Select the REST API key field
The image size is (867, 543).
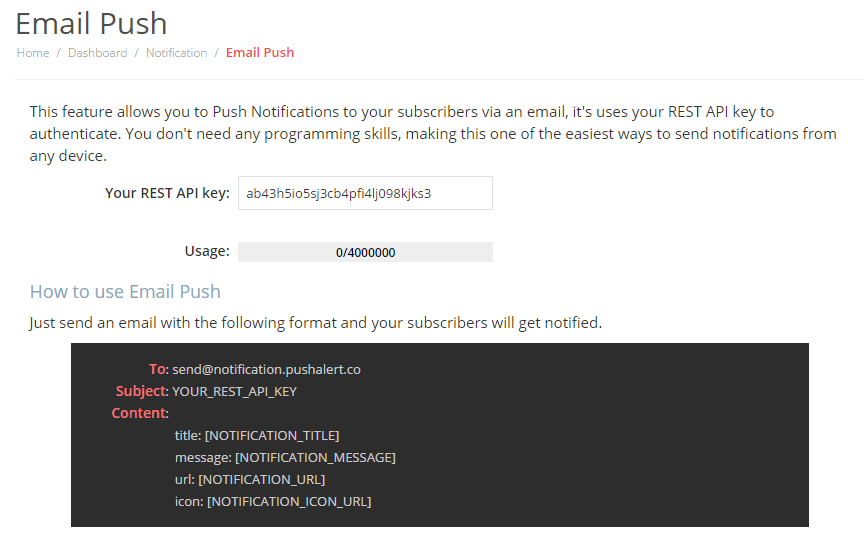365,193
